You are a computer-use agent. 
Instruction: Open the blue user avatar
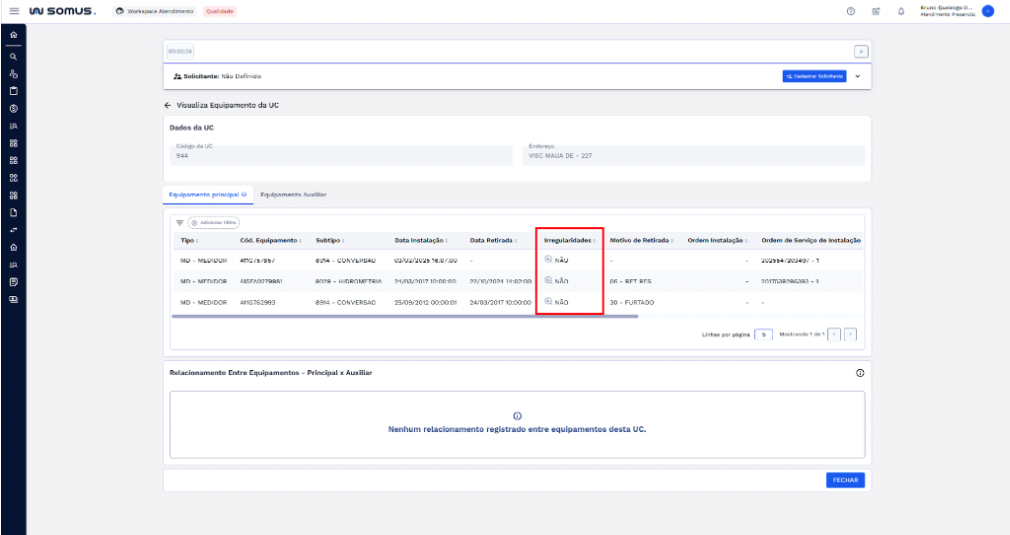click(x=987, y=11)
